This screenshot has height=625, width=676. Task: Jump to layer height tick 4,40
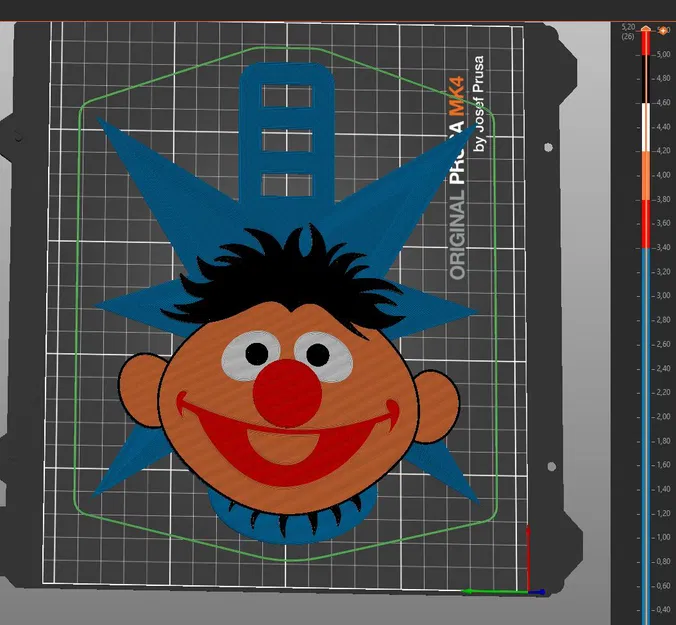coord(664,127)
